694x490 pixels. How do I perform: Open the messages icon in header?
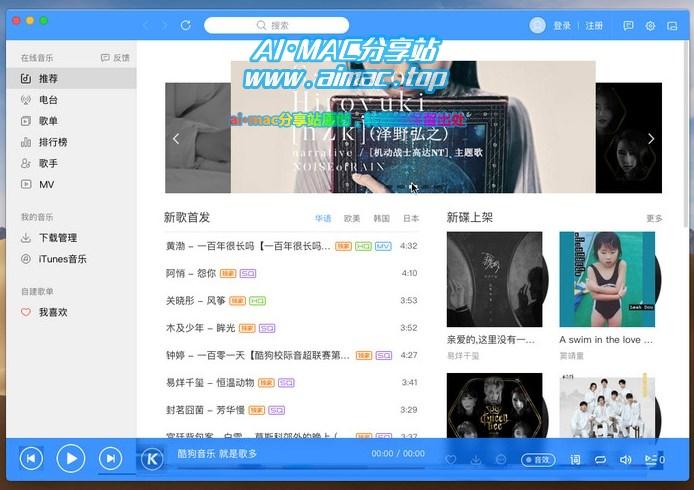coord(628,26)
